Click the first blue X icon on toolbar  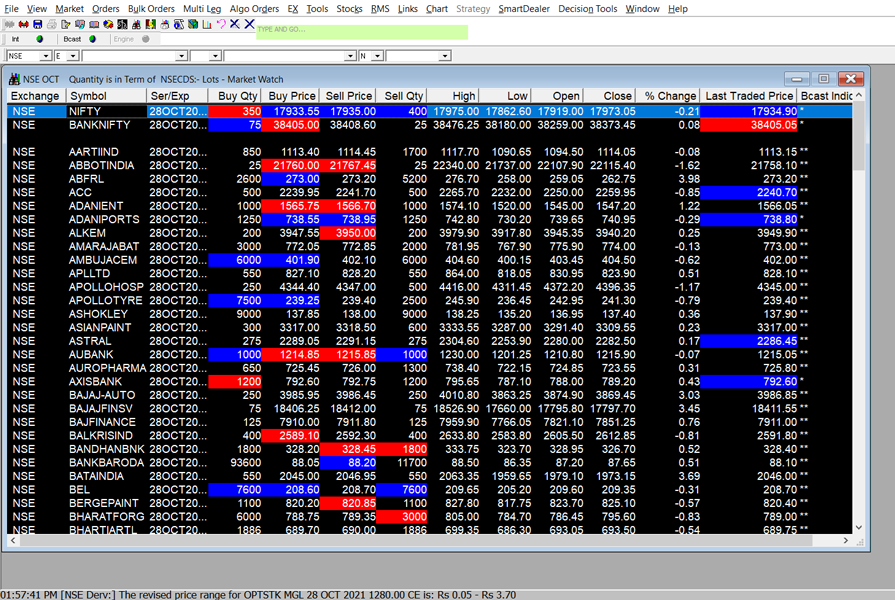235,28
